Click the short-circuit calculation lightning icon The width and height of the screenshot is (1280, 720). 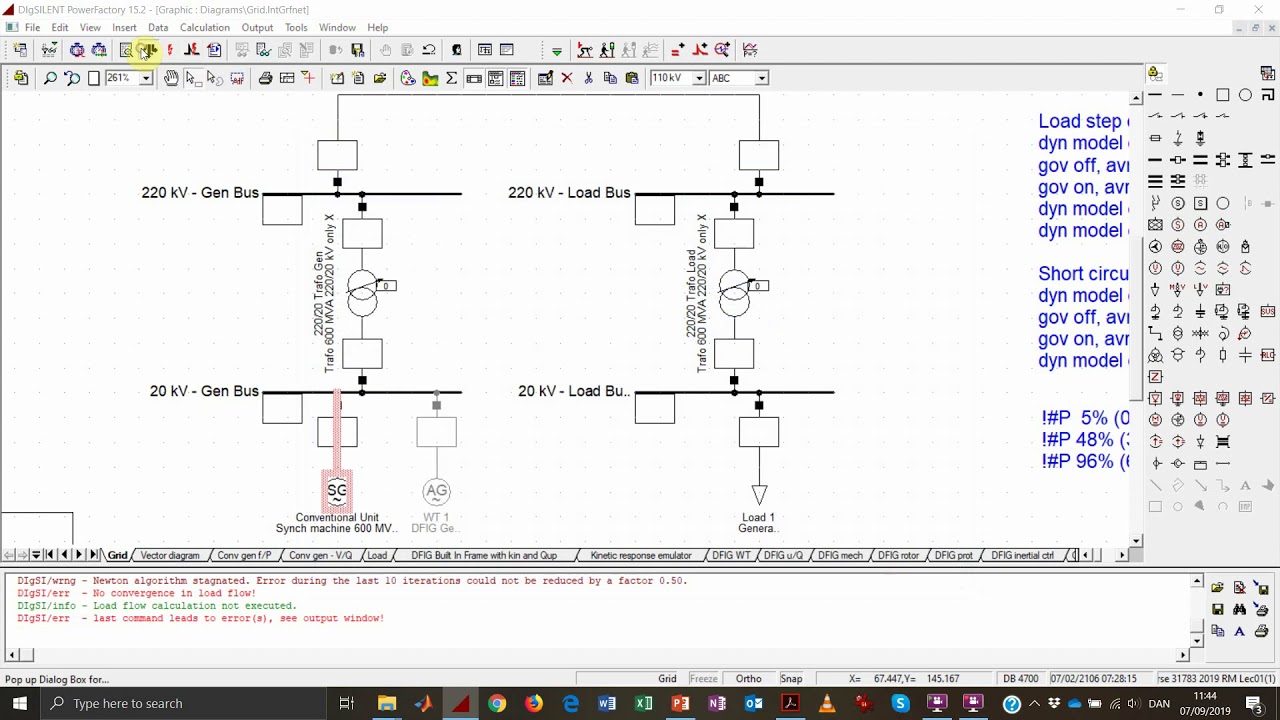point(170,50)
